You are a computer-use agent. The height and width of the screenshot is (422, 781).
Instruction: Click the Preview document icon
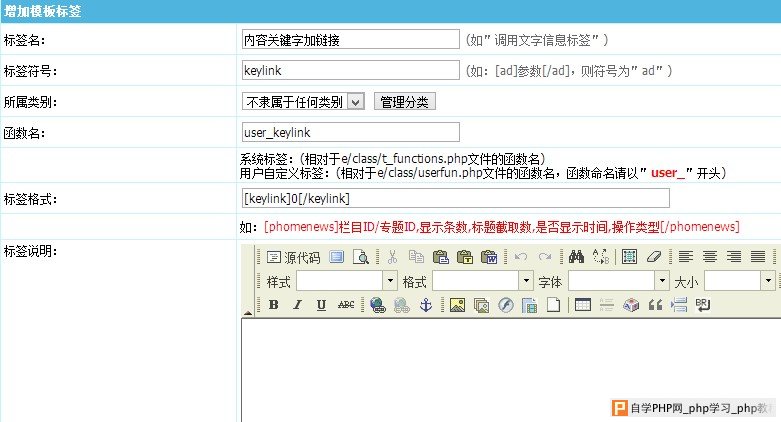[359, 257]
